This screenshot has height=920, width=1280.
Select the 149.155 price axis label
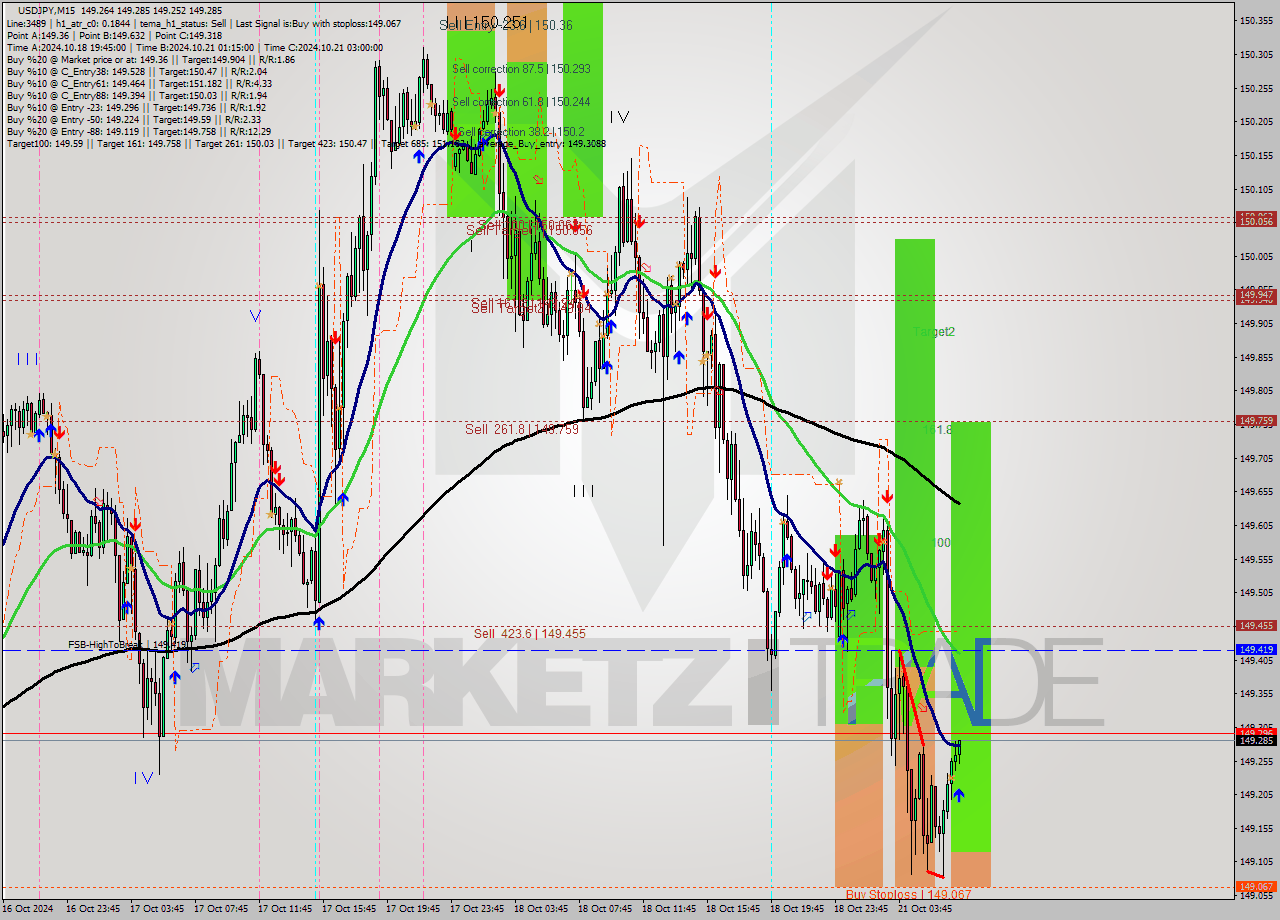[x=1257, y=828]
